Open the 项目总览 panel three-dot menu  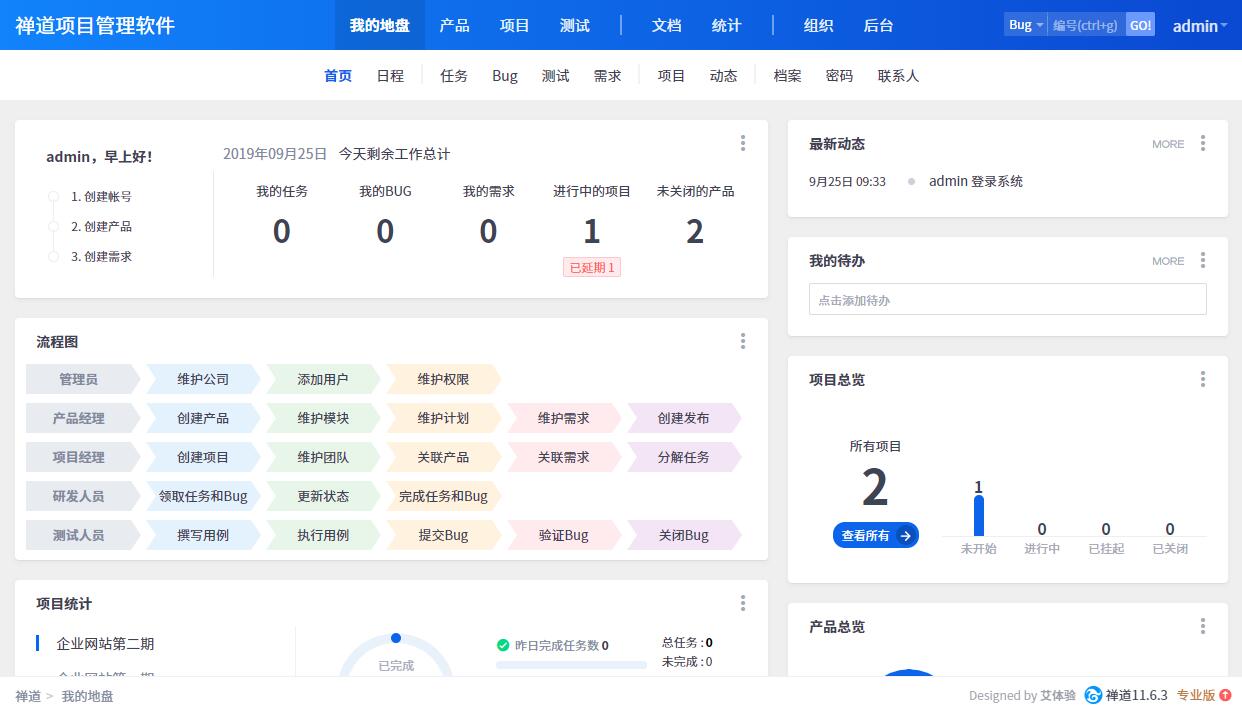coord(1202,379)
